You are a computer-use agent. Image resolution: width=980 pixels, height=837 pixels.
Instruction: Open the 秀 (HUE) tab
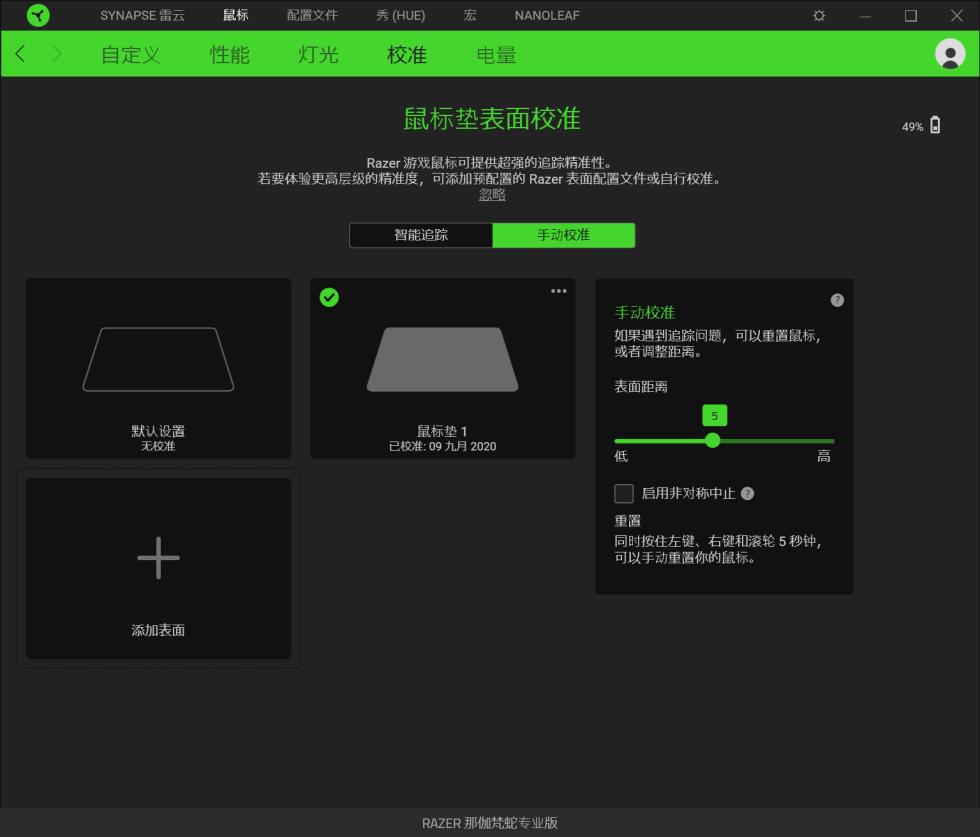[401, 16]
